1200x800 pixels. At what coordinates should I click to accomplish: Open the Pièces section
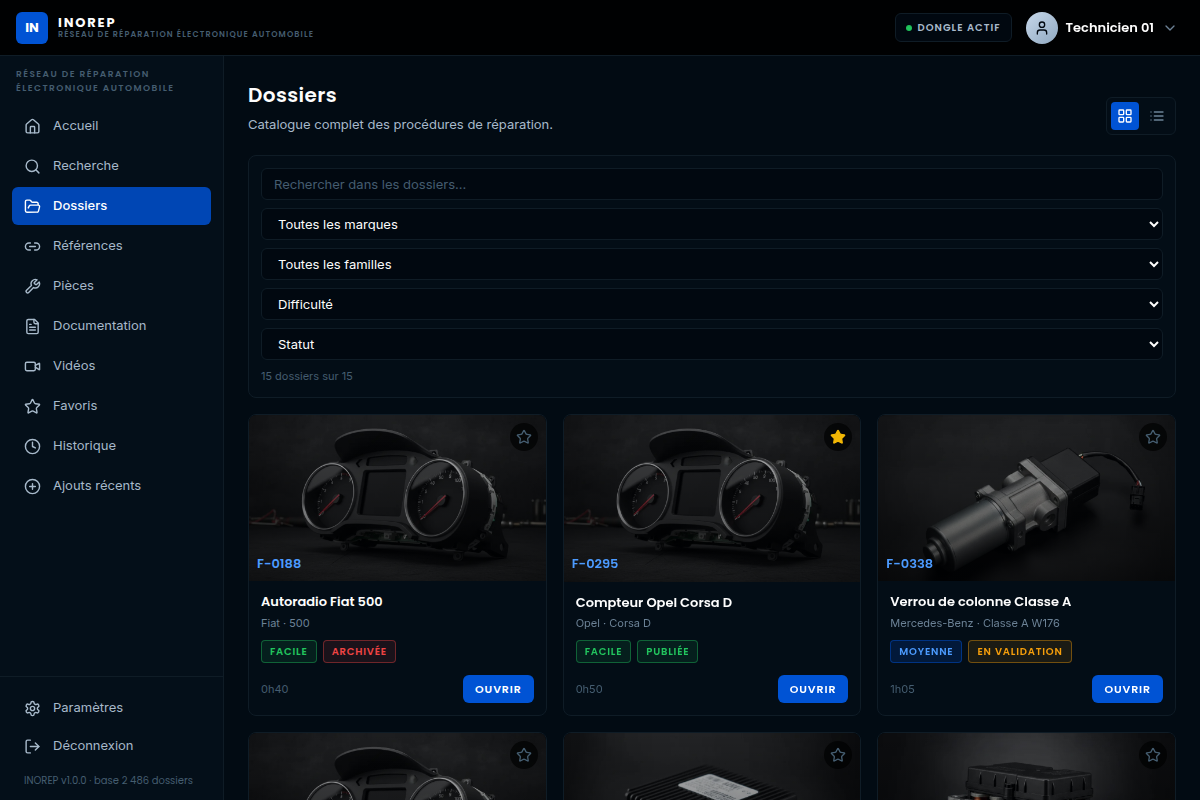pos(111,286)
